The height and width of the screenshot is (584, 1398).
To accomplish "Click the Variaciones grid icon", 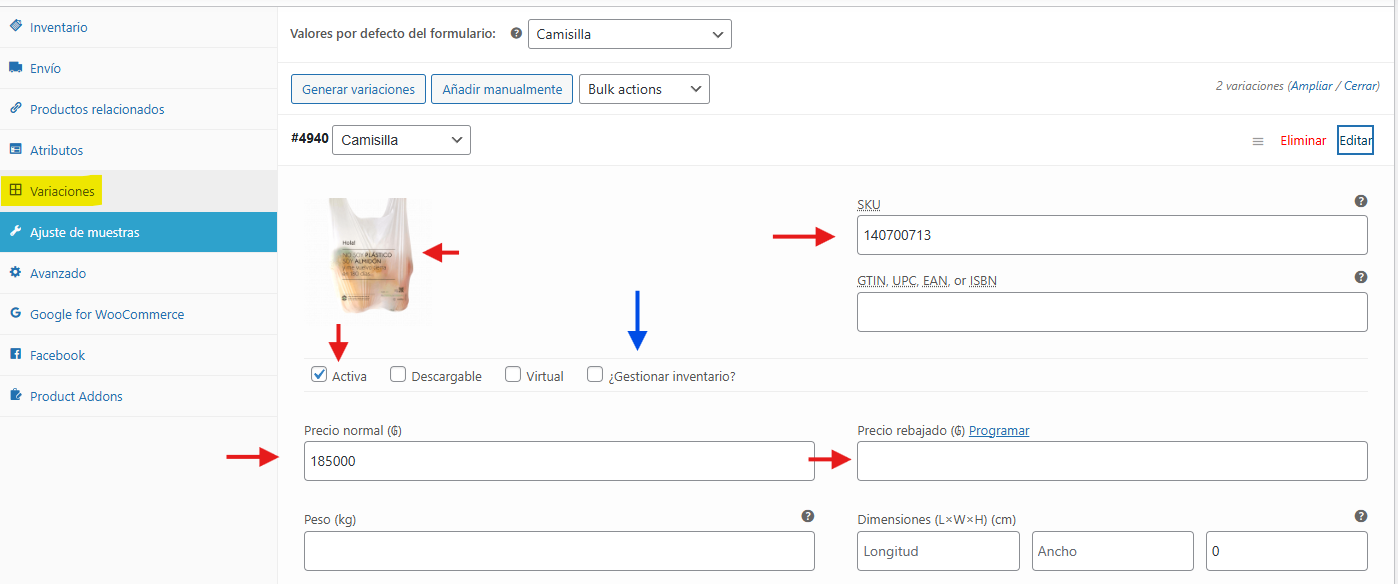I will (x=16, y=190).
